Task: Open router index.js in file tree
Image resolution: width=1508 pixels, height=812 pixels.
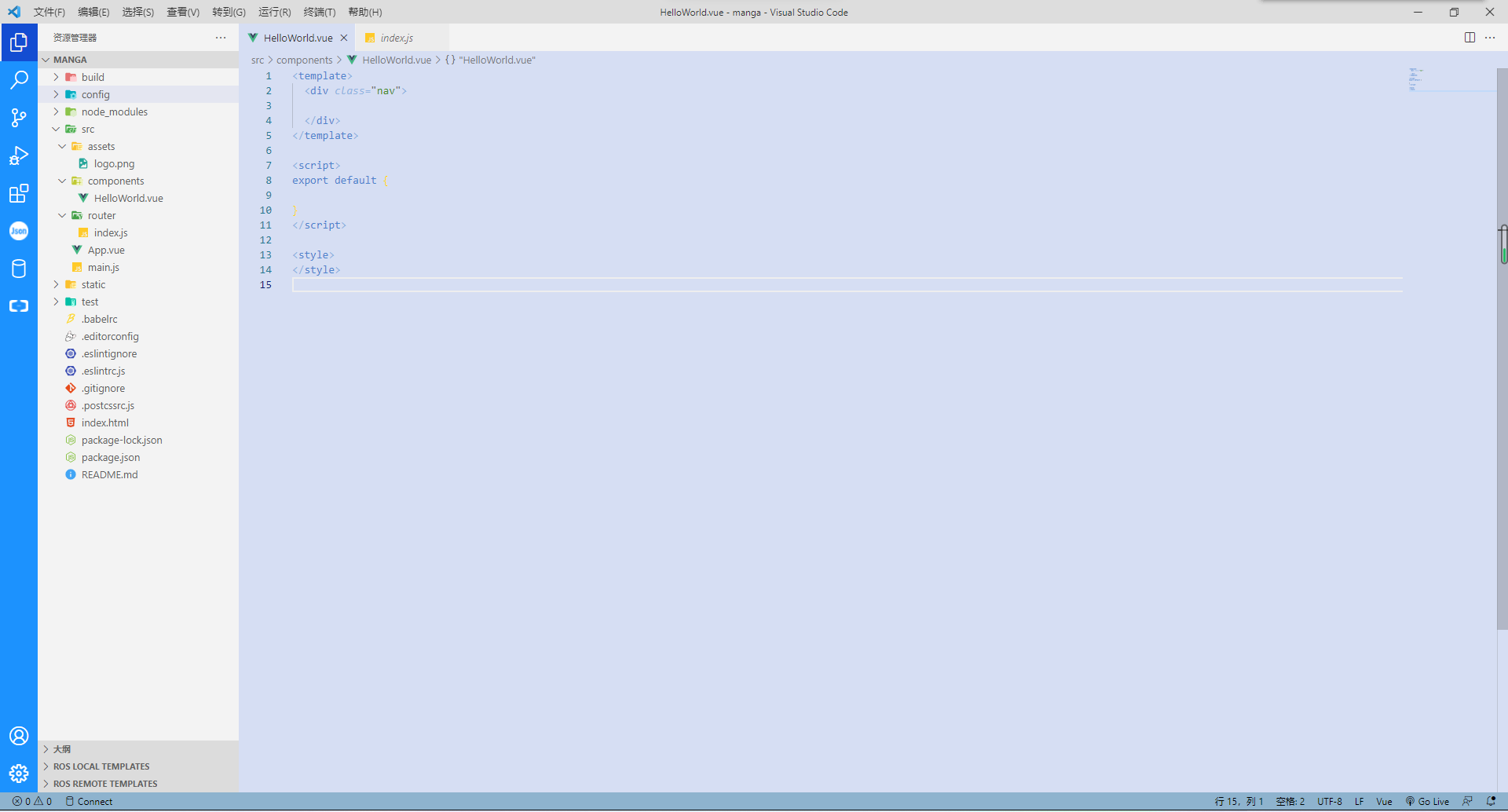Action: coord(138,232)
